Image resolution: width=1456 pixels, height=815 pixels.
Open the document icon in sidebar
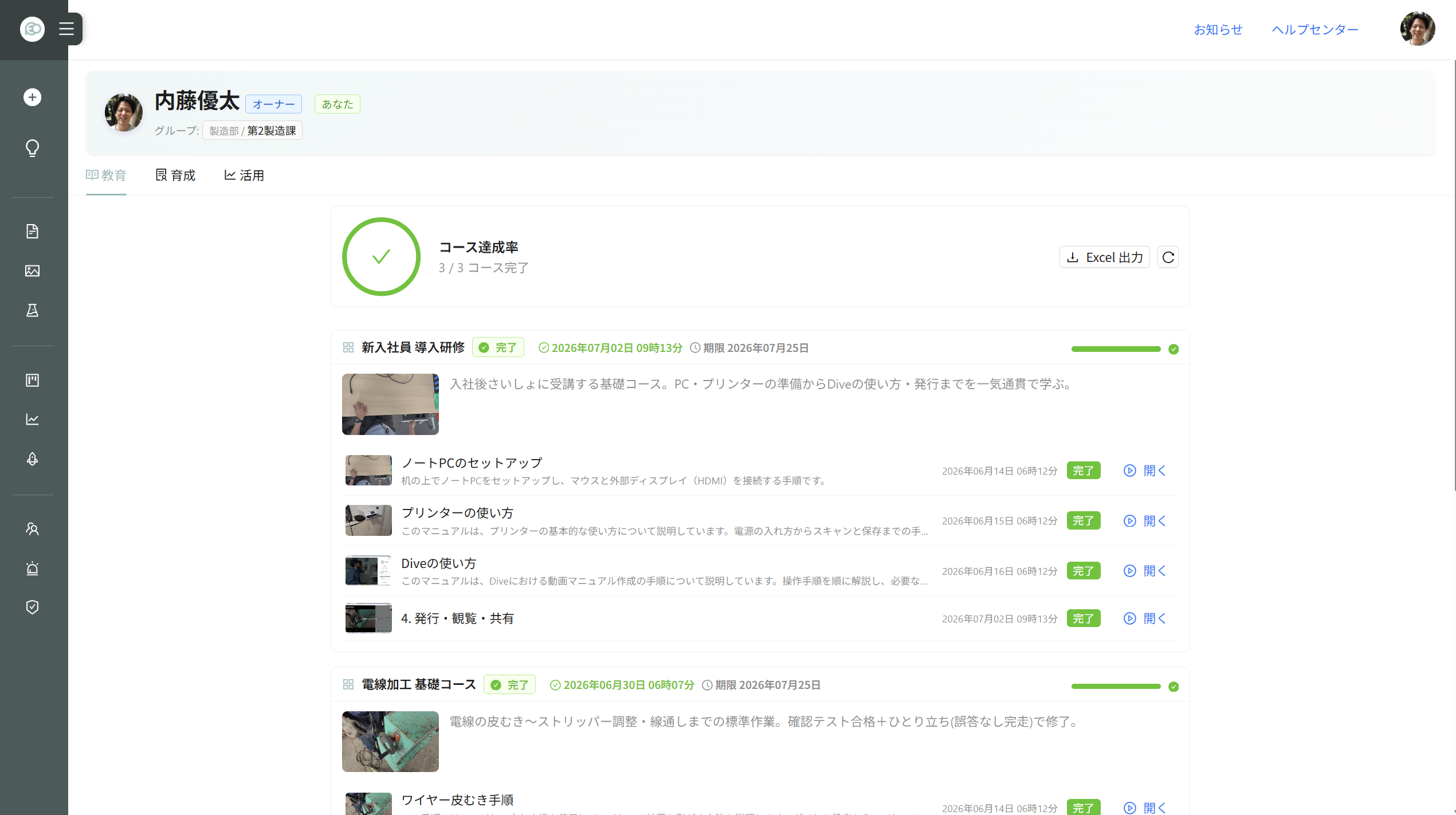[x=32, y=231]
